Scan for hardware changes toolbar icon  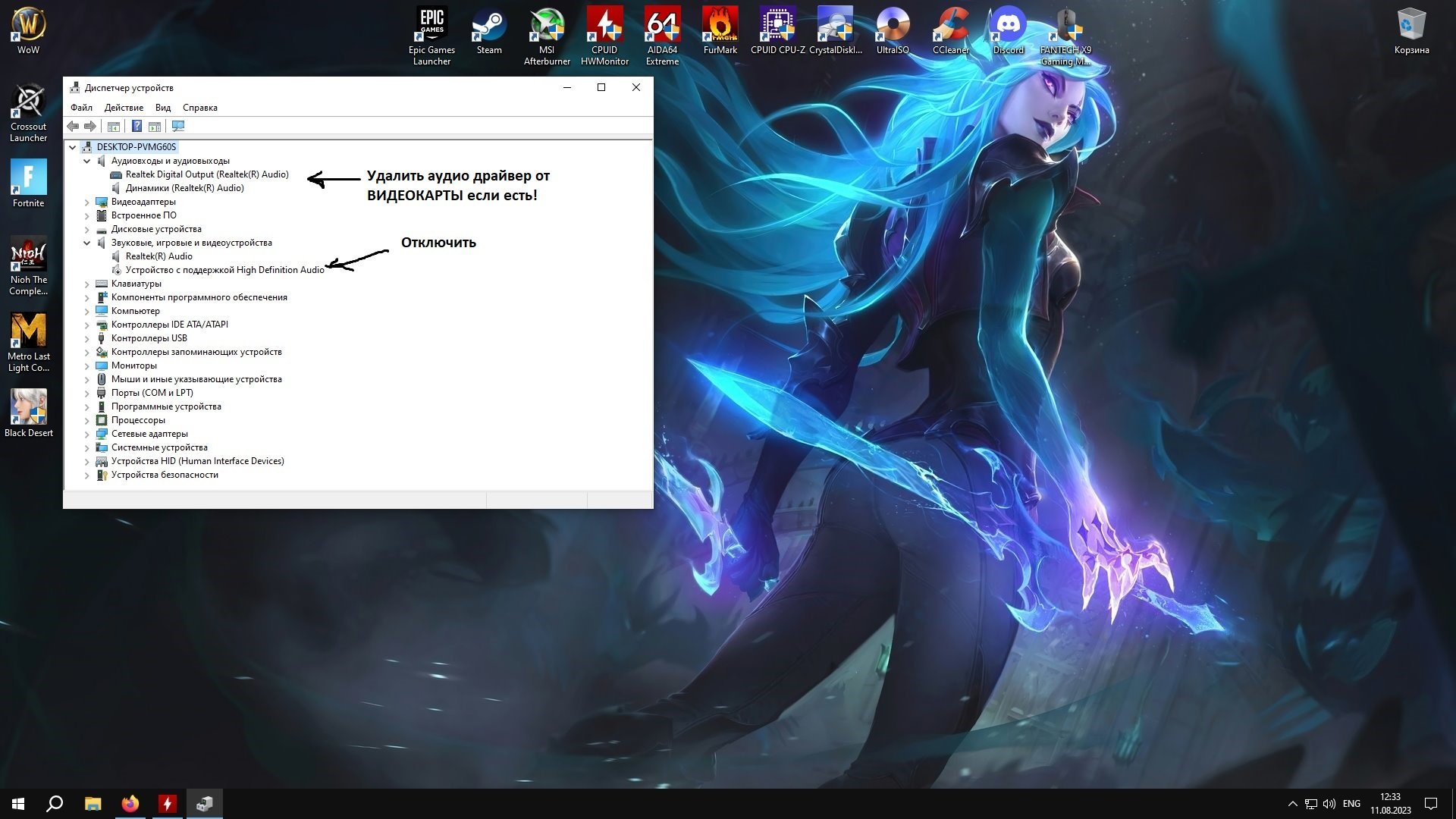pyautogui.click(x=178, y=126)
